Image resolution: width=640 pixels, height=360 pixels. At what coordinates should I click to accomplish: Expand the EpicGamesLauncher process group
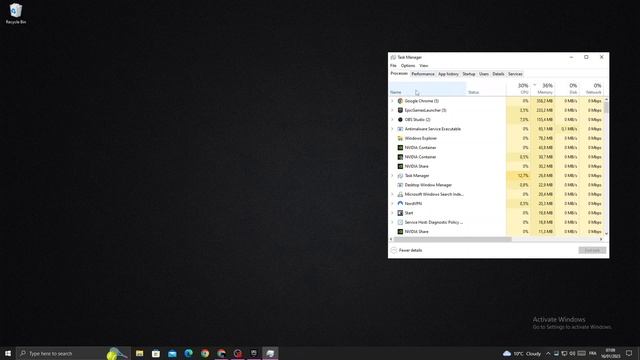(392, 110)
